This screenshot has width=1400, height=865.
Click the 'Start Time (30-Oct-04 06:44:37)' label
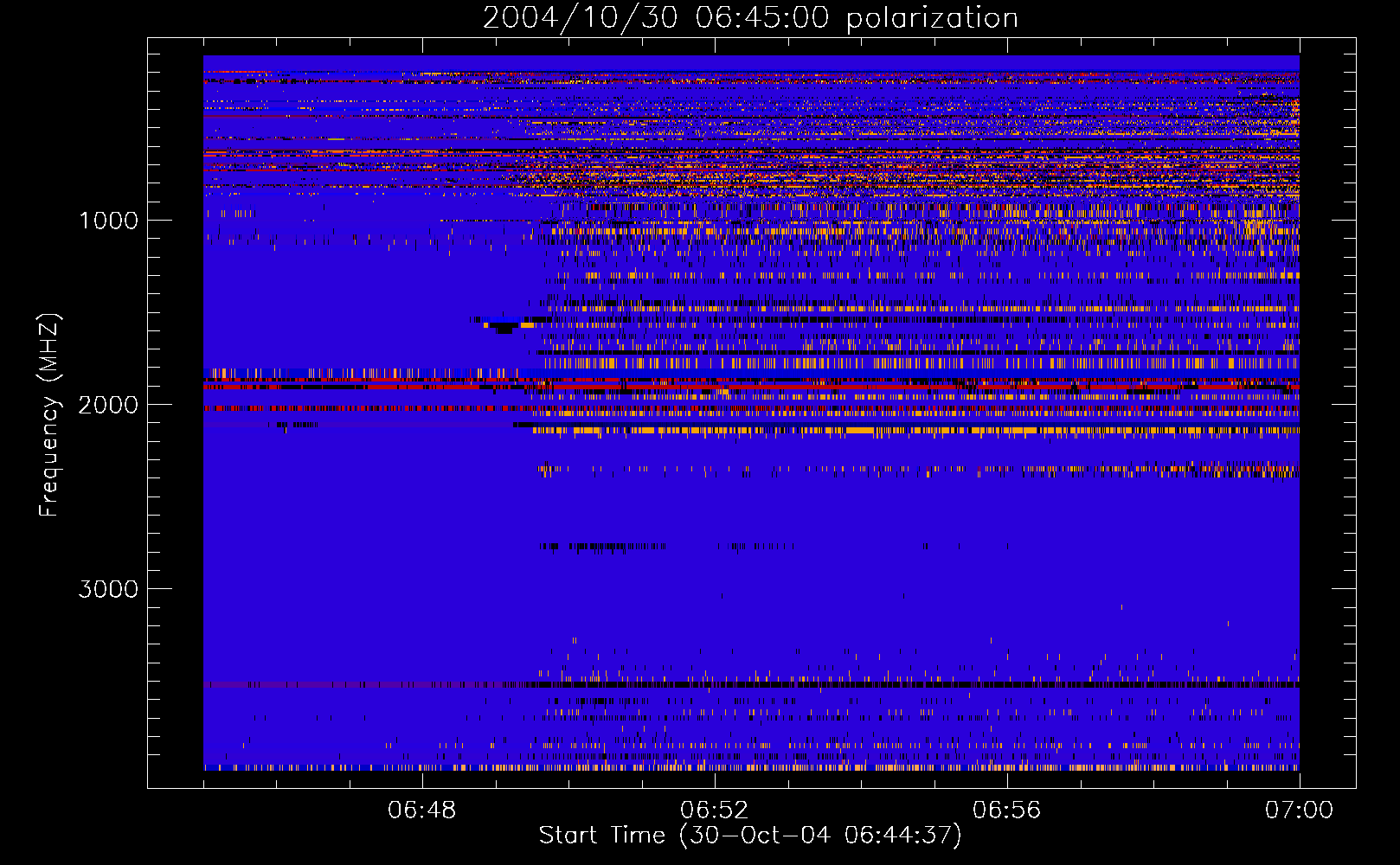(750, 836)
